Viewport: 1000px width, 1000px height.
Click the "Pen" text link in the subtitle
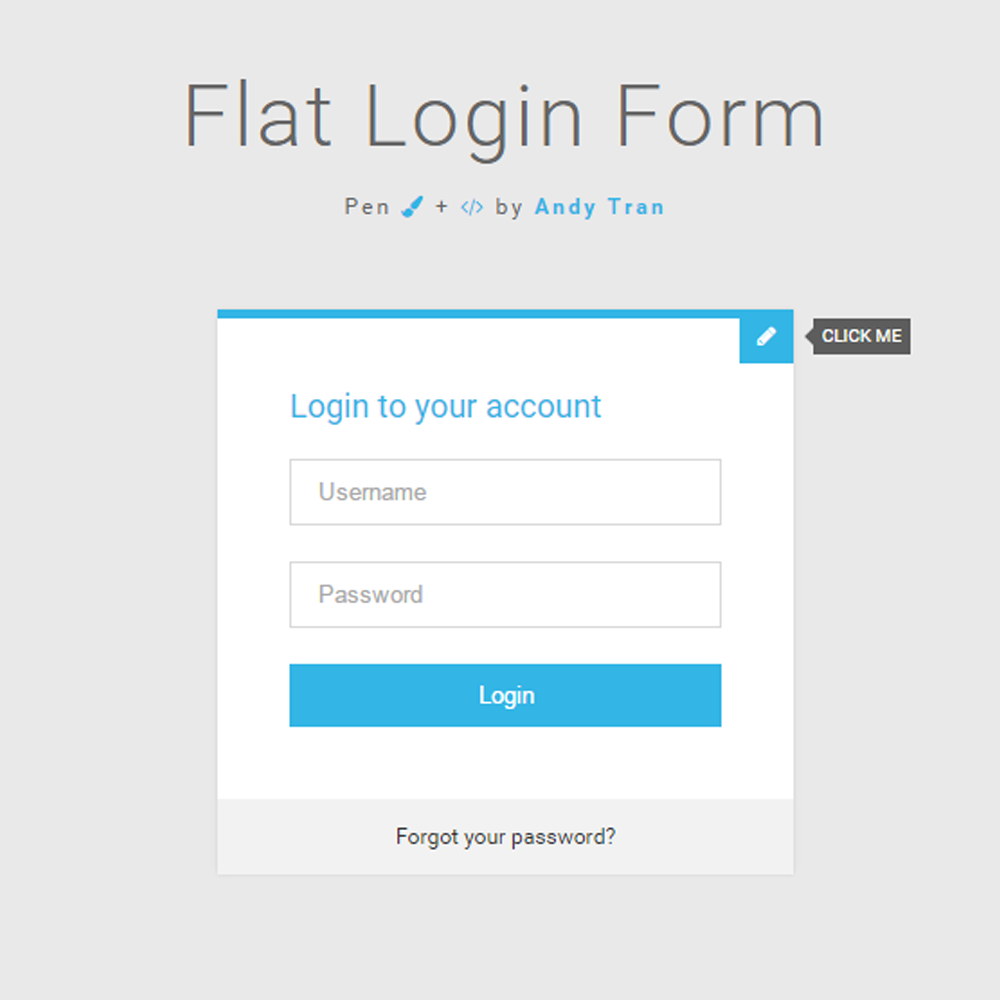366,207
